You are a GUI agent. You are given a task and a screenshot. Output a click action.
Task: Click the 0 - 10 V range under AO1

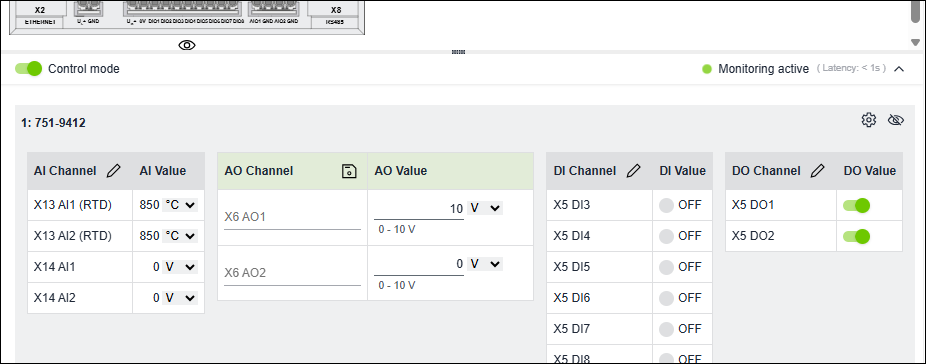coord(397,229)
